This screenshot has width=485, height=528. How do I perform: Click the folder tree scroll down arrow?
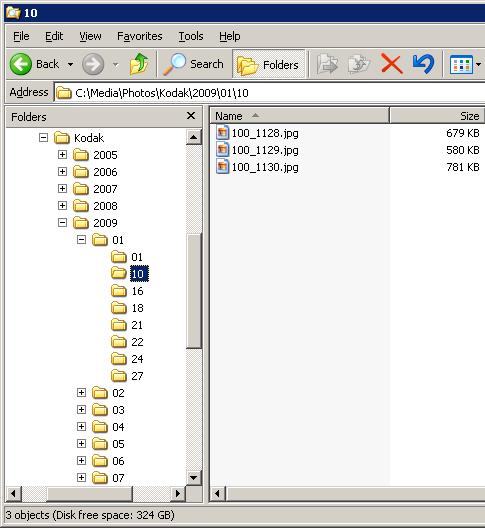(x=194, y=477)
